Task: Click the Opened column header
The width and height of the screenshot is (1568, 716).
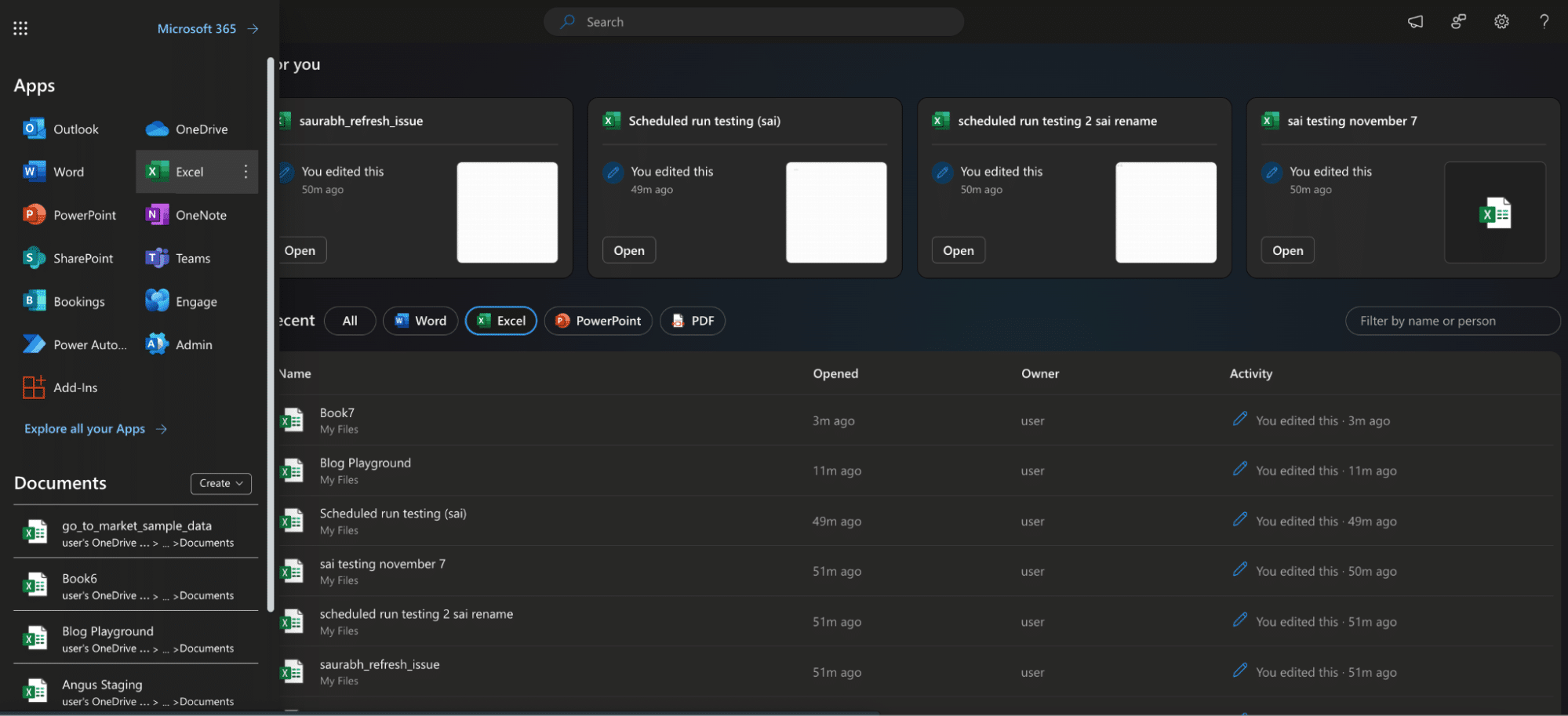Action: [x=835, y=373]
